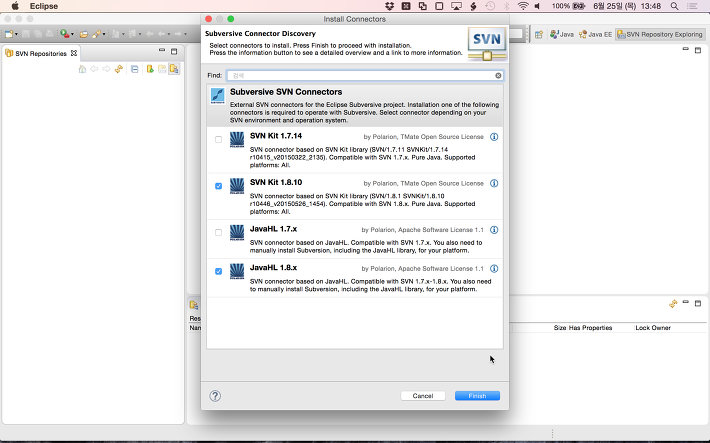Minimize the bottom properties panel
The image size is (710, 443).
point(686,302)
